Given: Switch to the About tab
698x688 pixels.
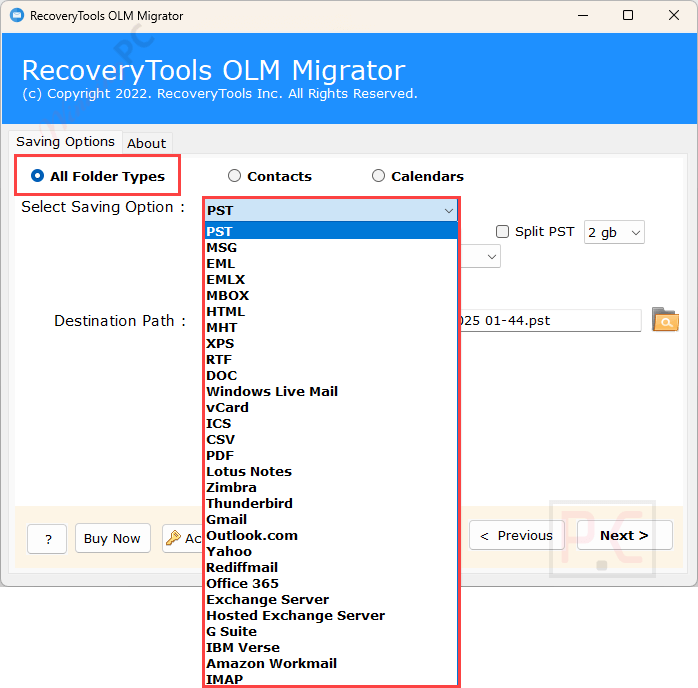Looking at the screenshot, I should [146, 143].
